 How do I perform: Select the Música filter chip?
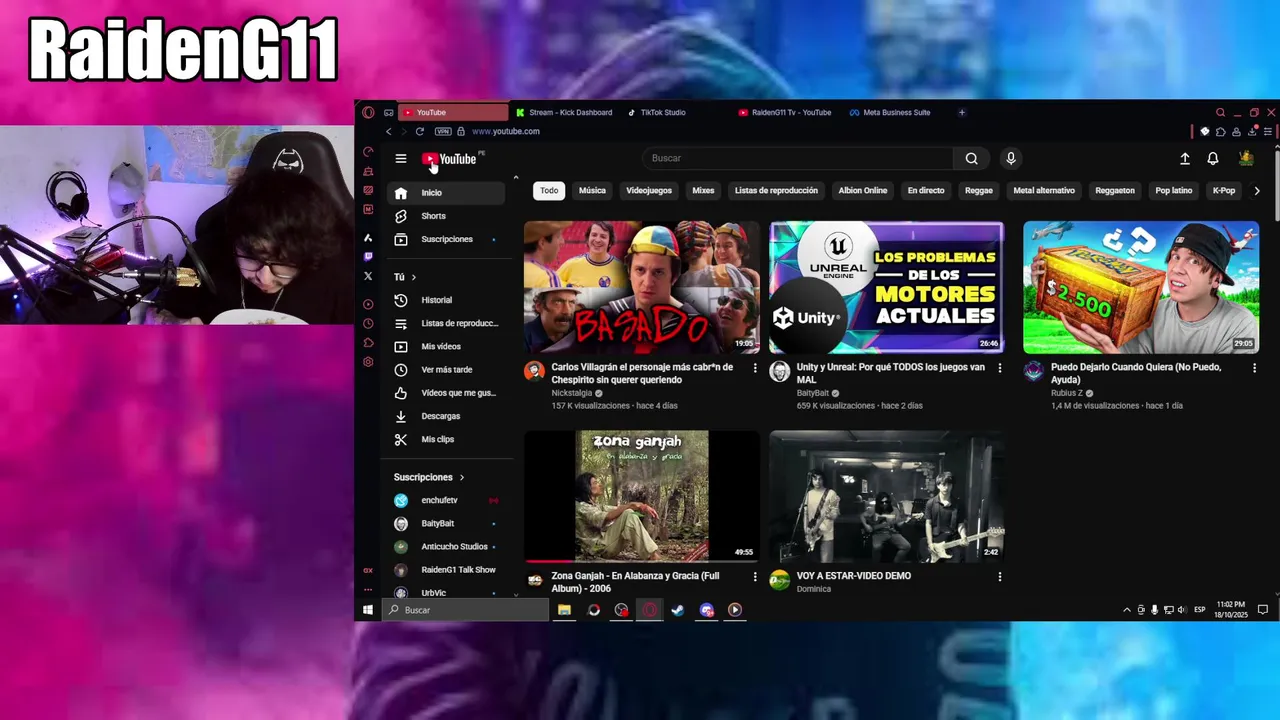click(x=592, y=190)
